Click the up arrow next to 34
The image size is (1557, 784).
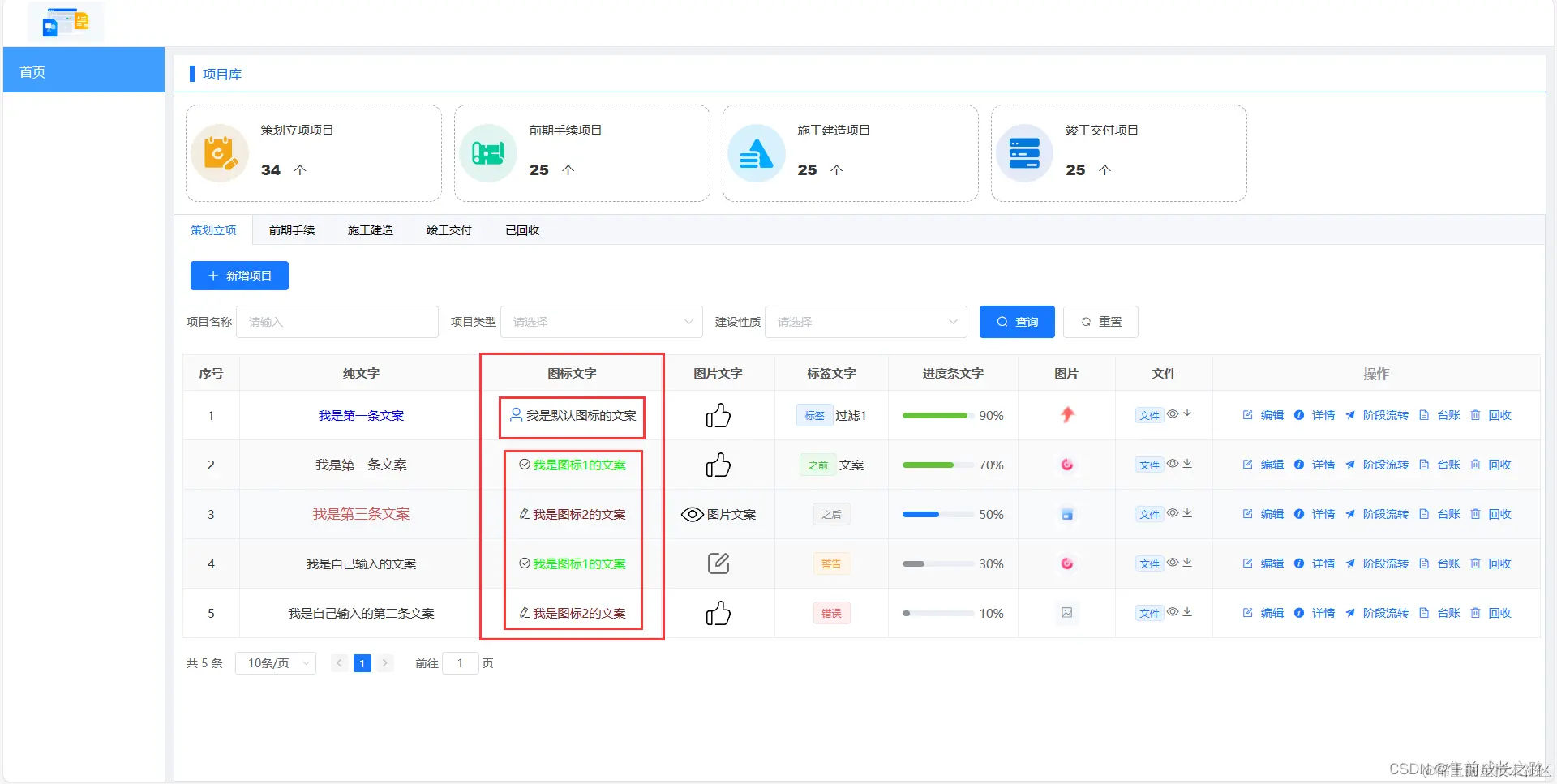pos(300,169)
